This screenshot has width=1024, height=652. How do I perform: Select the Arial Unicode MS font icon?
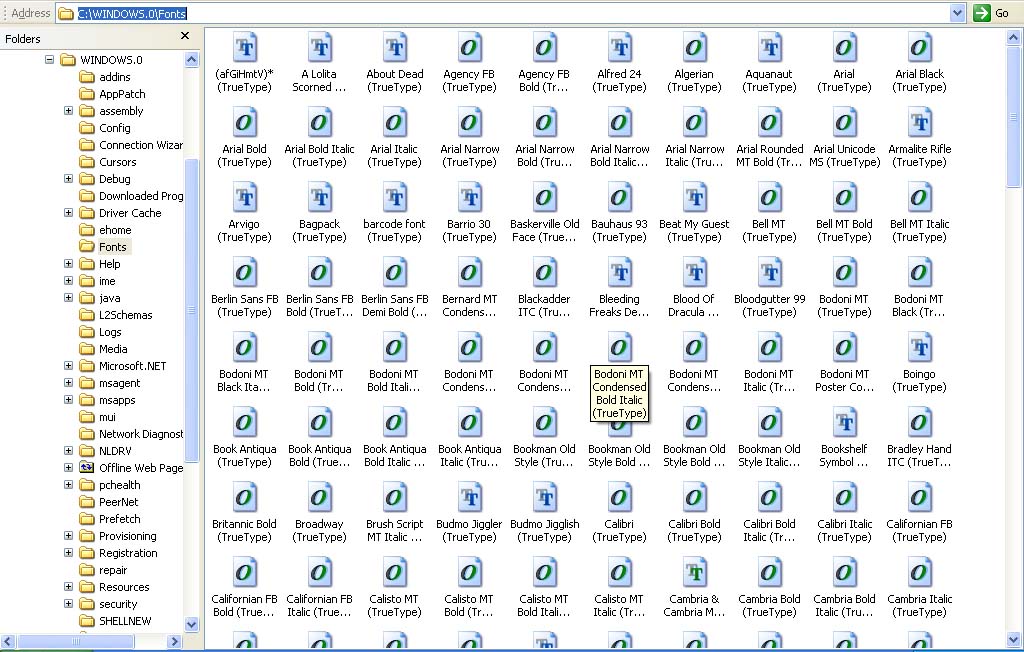click(844, 122)
